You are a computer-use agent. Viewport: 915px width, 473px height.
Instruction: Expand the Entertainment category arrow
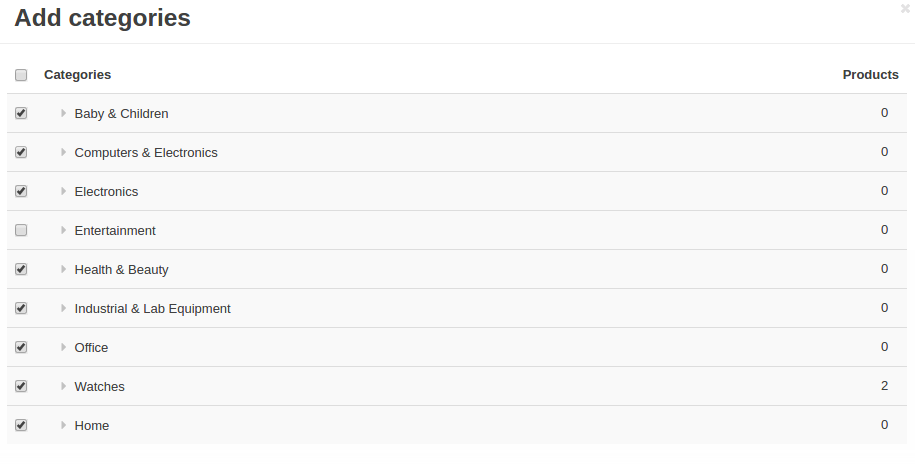tap(64, 230)
